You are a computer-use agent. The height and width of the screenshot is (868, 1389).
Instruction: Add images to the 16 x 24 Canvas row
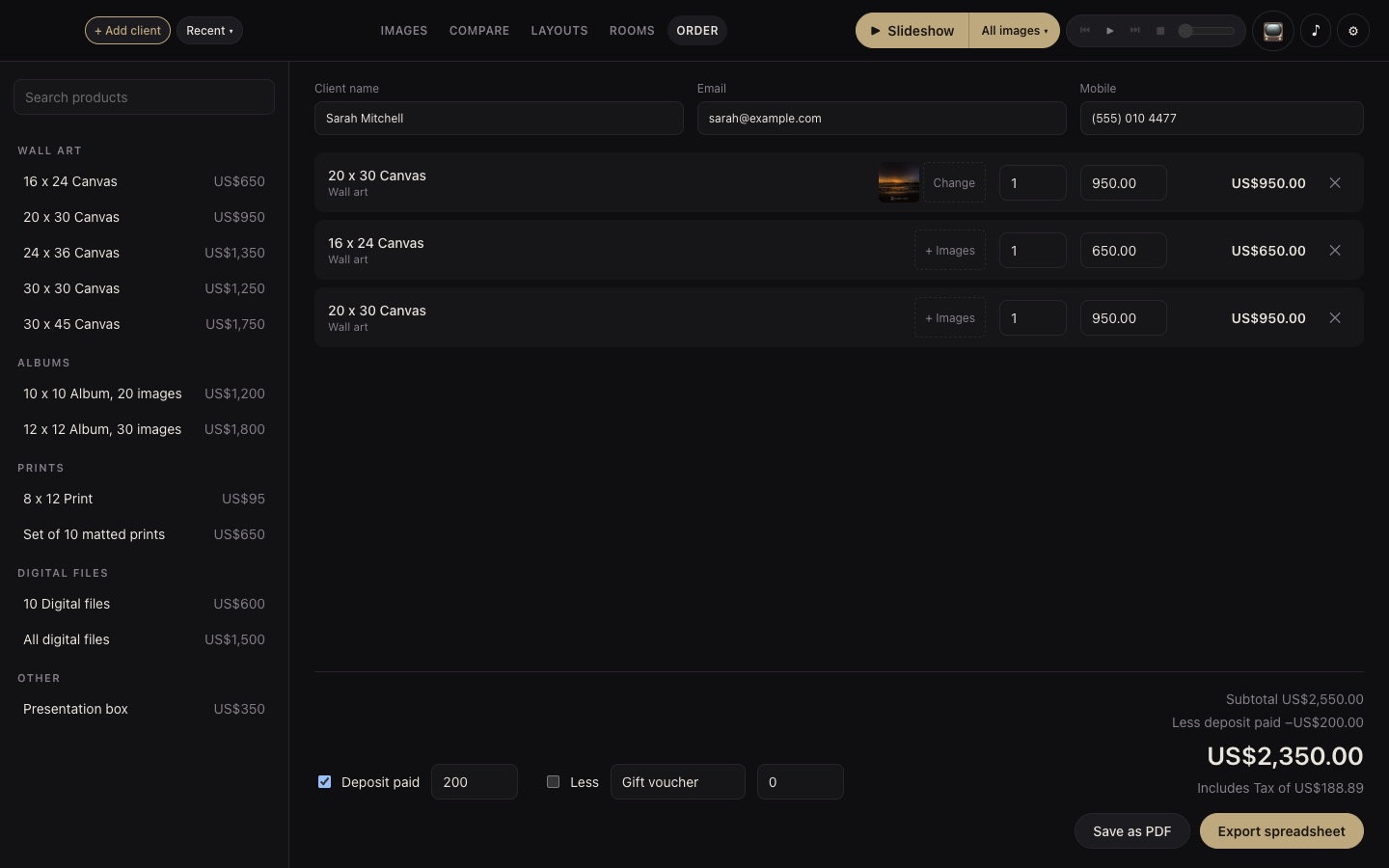coord(950,251)
